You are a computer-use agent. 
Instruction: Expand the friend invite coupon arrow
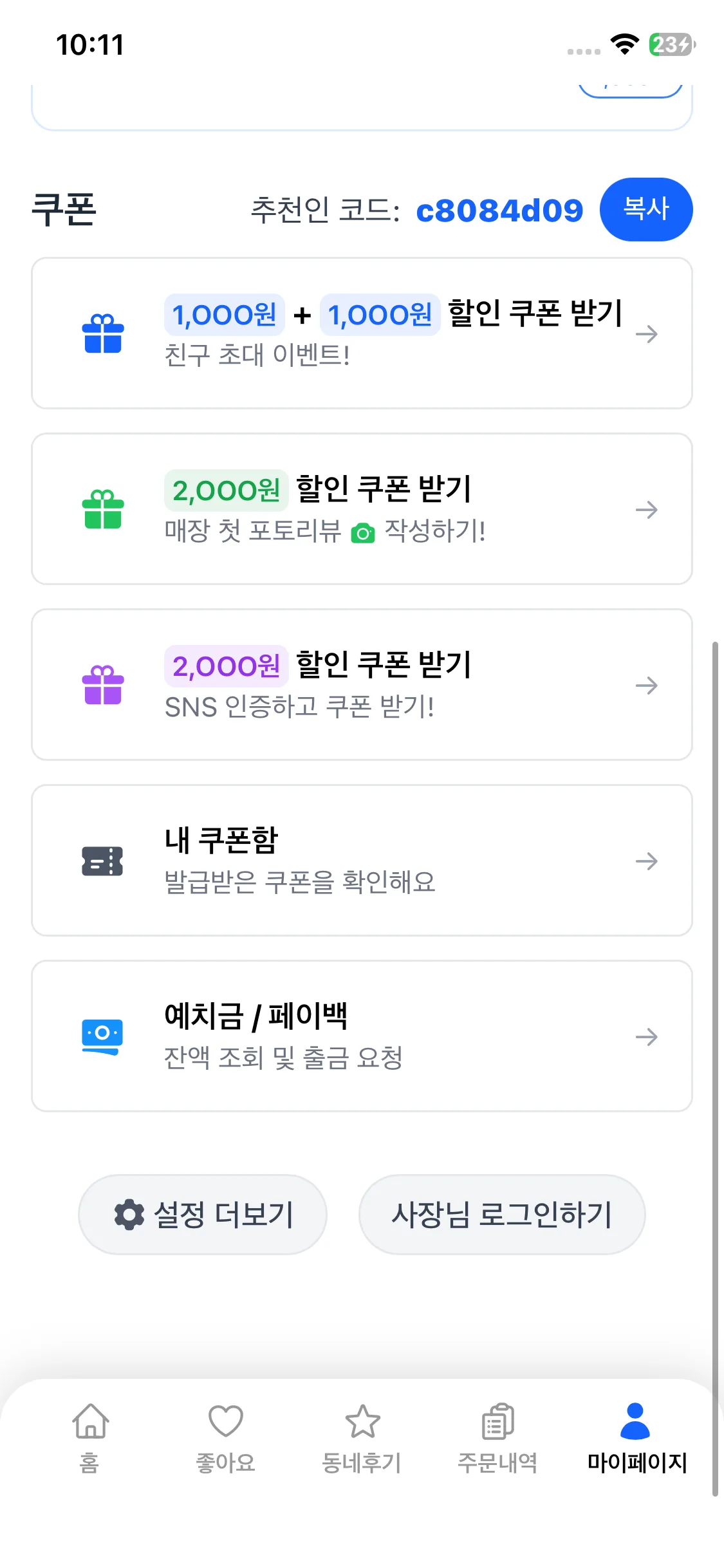[646, 334]
